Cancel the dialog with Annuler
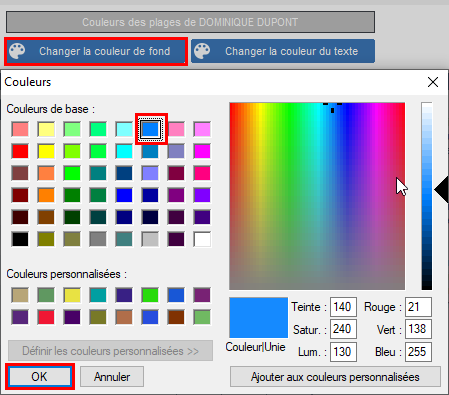The height and width of the screenshot is (395, 449). pos(112,377)
